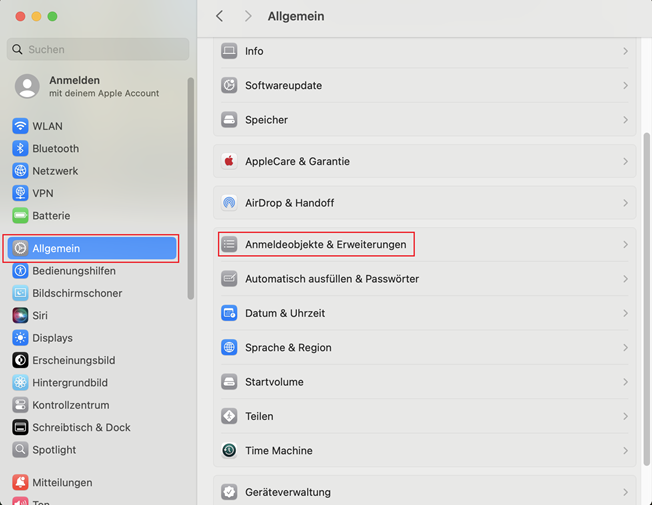Click the Suchen search field

coord(98,50)
